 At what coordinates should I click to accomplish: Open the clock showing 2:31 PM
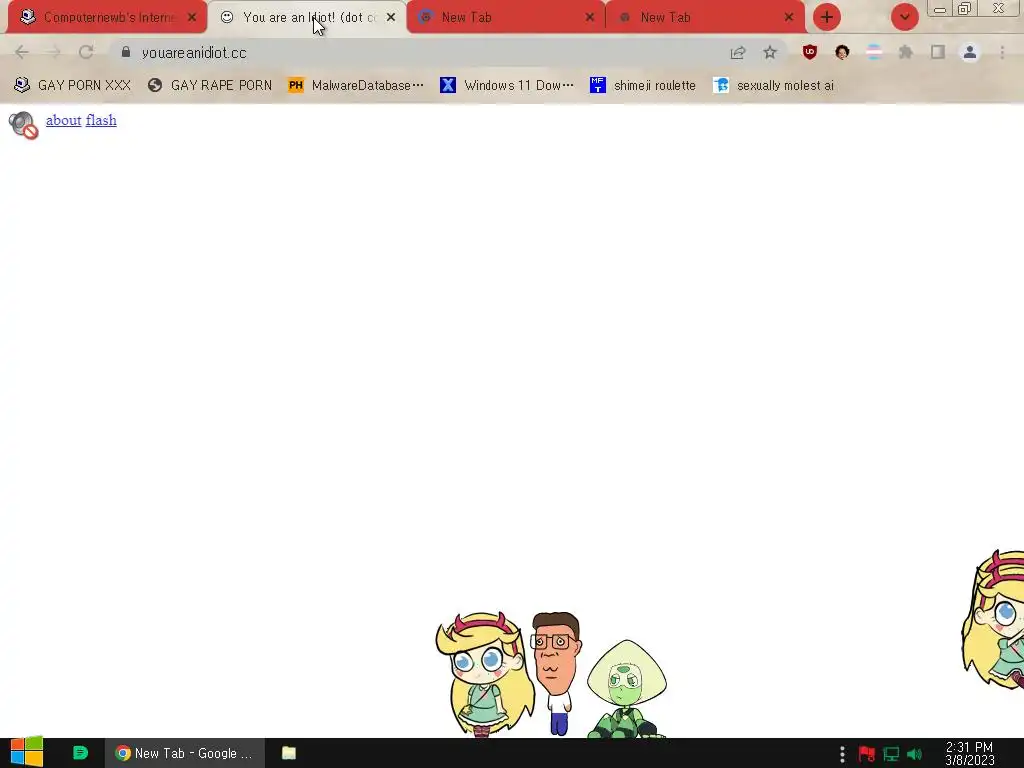coord(970,753)
